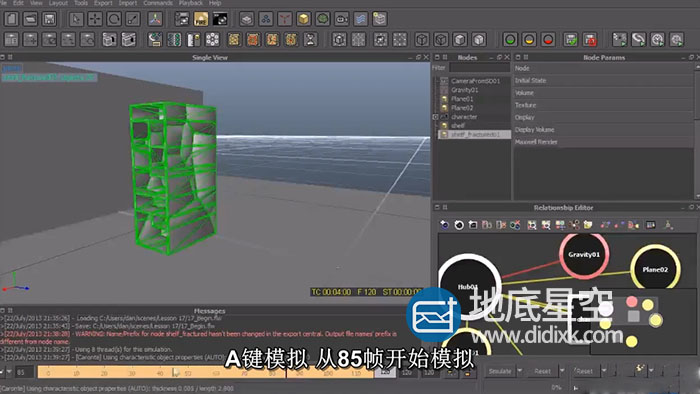Open the Playback menu
The image size is (700, 394).
pos(191,3)
